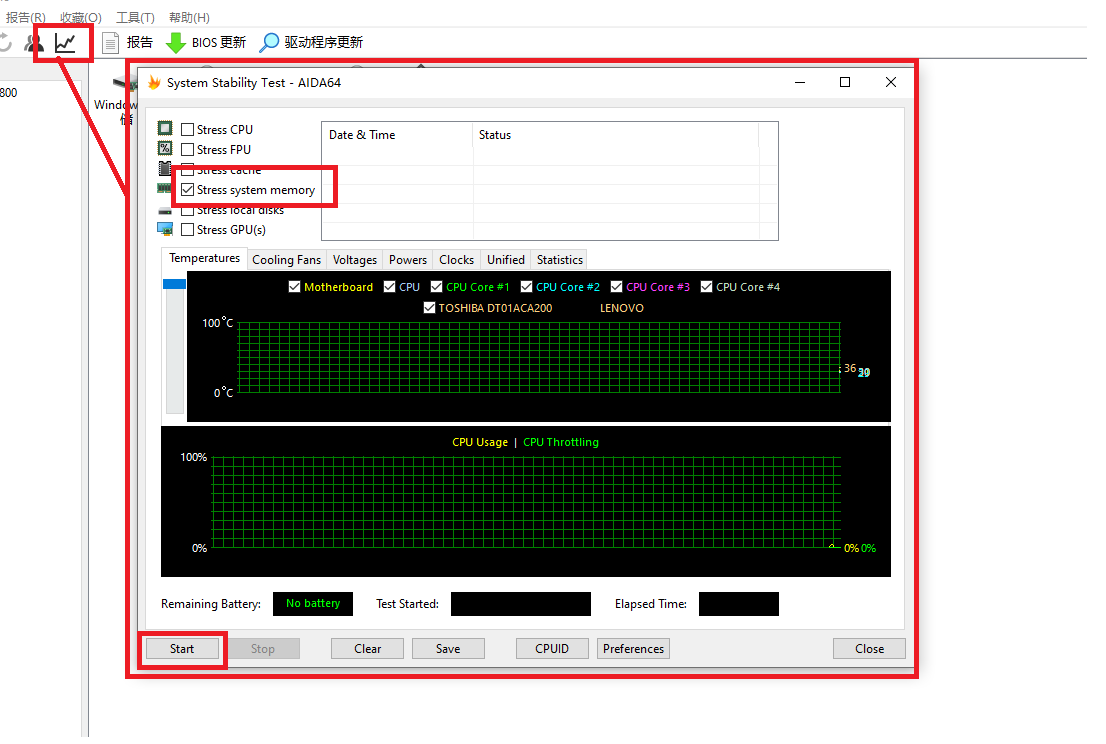
Task: Click the Preferences button
Action: coord(633,648)
